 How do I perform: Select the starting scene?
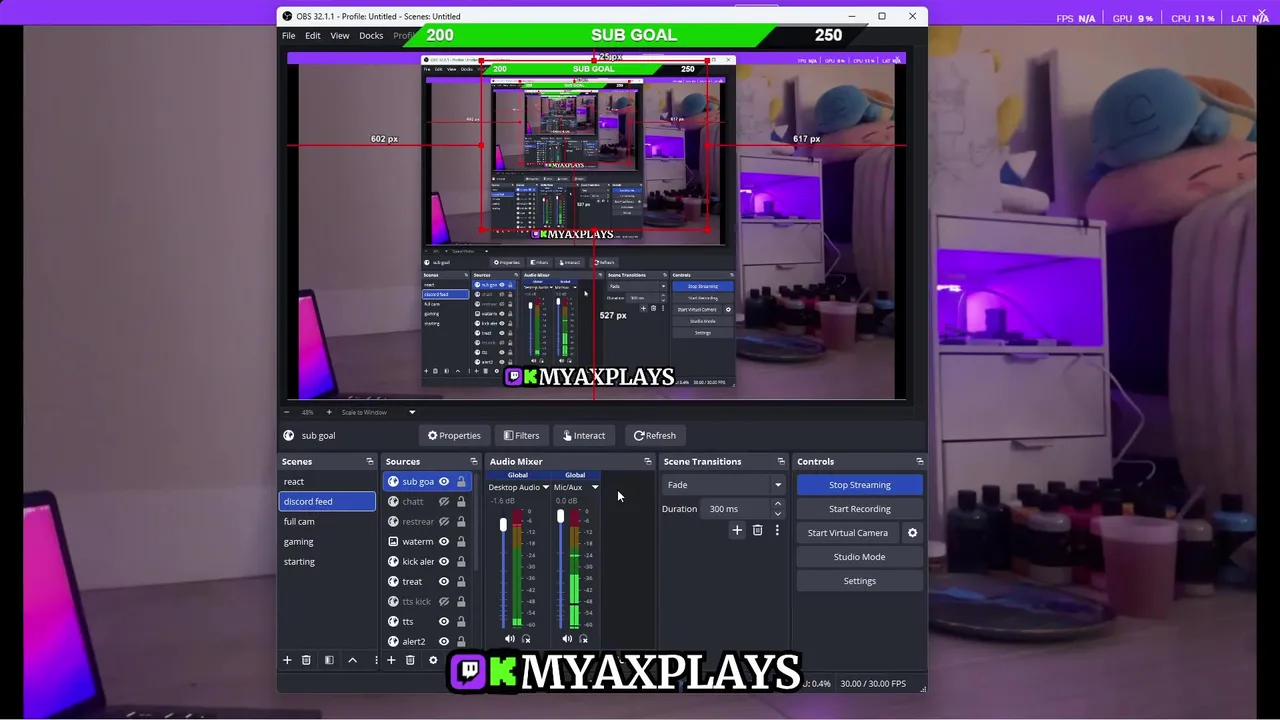tap(327, 562)
